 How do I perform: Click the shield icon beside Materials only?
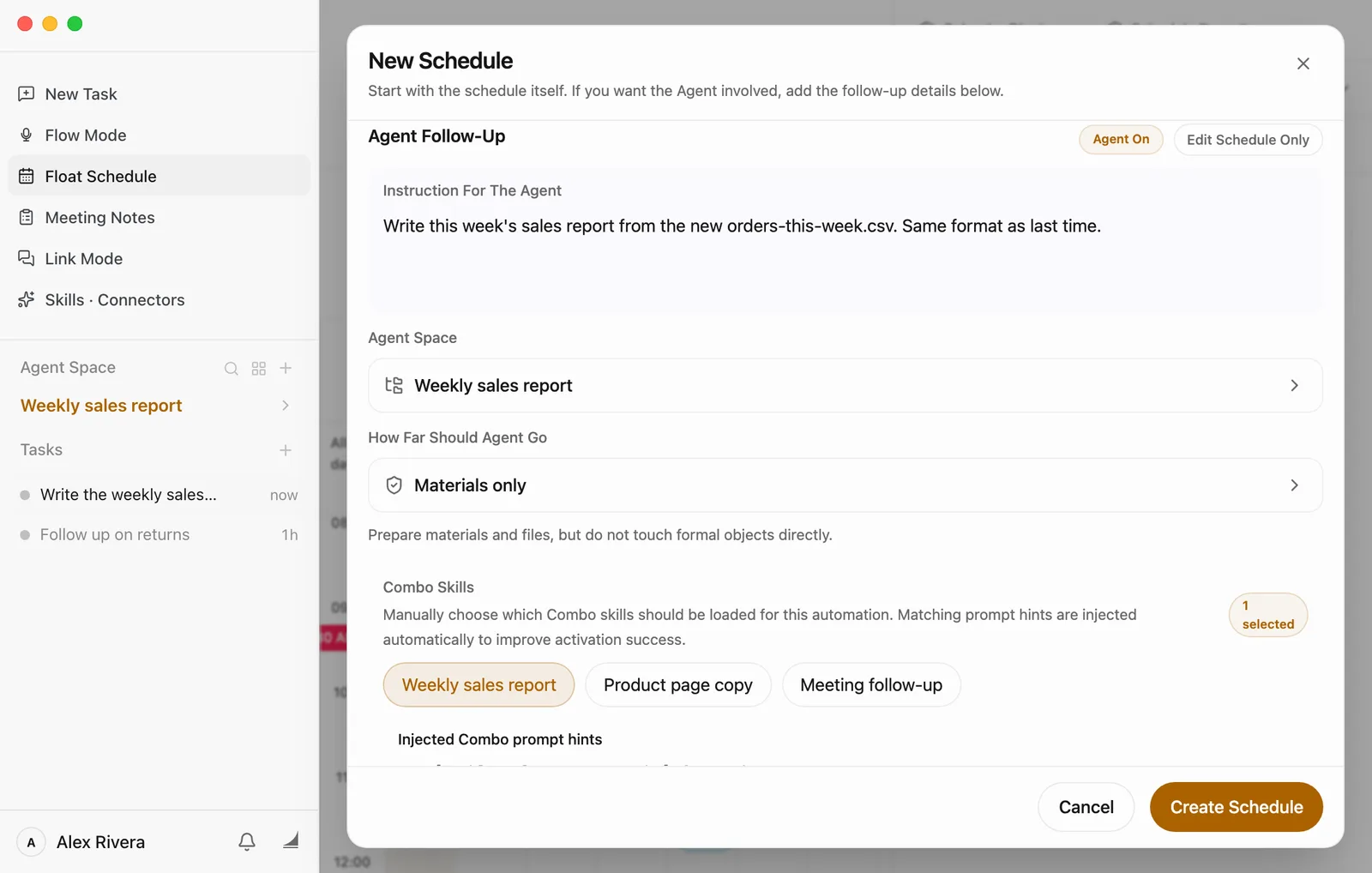[394, 485]
